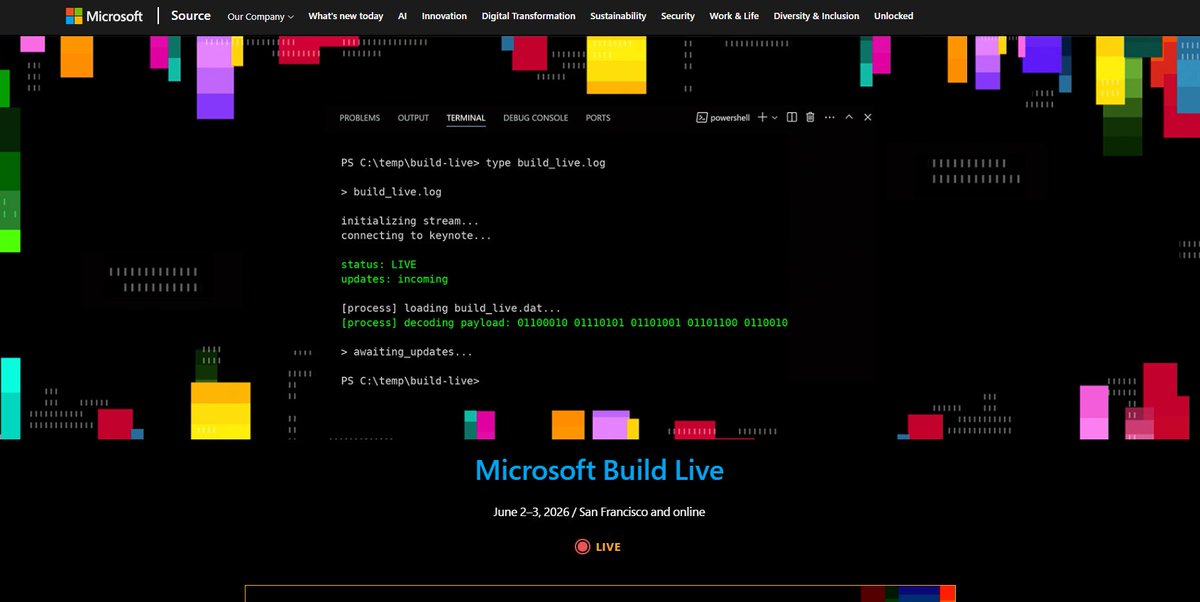Click the 'status: LIVE' terminal line

(x=379, y=264)
